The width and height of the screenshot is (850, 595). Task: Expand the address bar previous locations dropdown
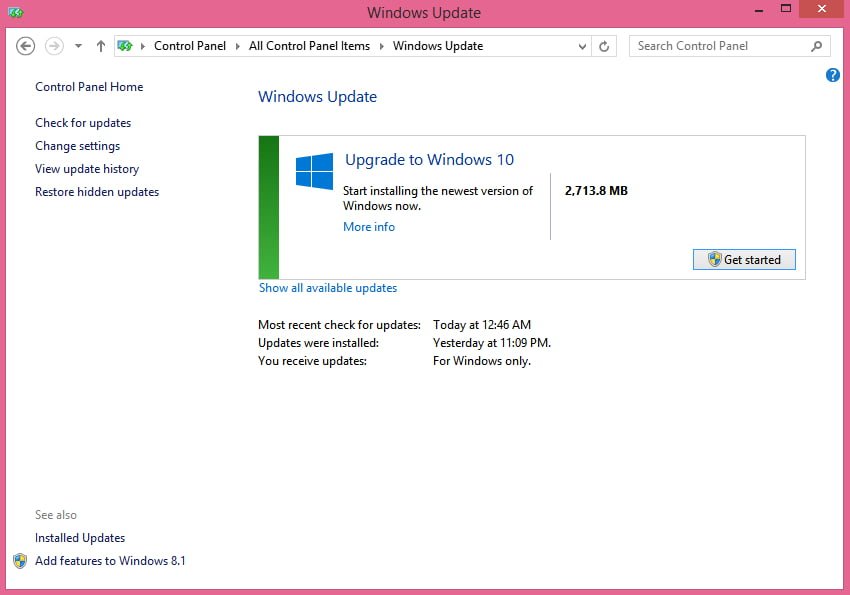pos(583,46)
